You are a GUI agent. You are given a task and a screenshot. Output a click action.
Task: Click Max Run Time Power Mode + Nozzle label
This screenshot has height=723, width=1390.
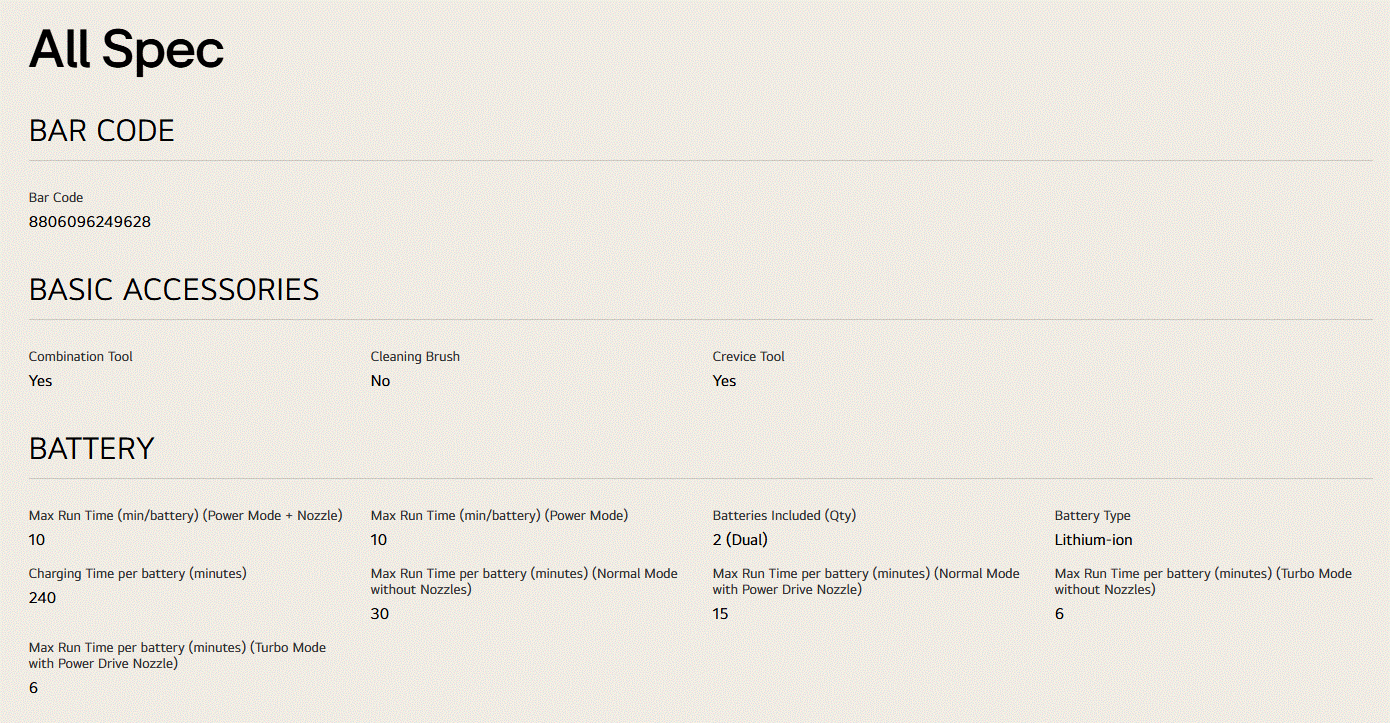pos(186,516)
